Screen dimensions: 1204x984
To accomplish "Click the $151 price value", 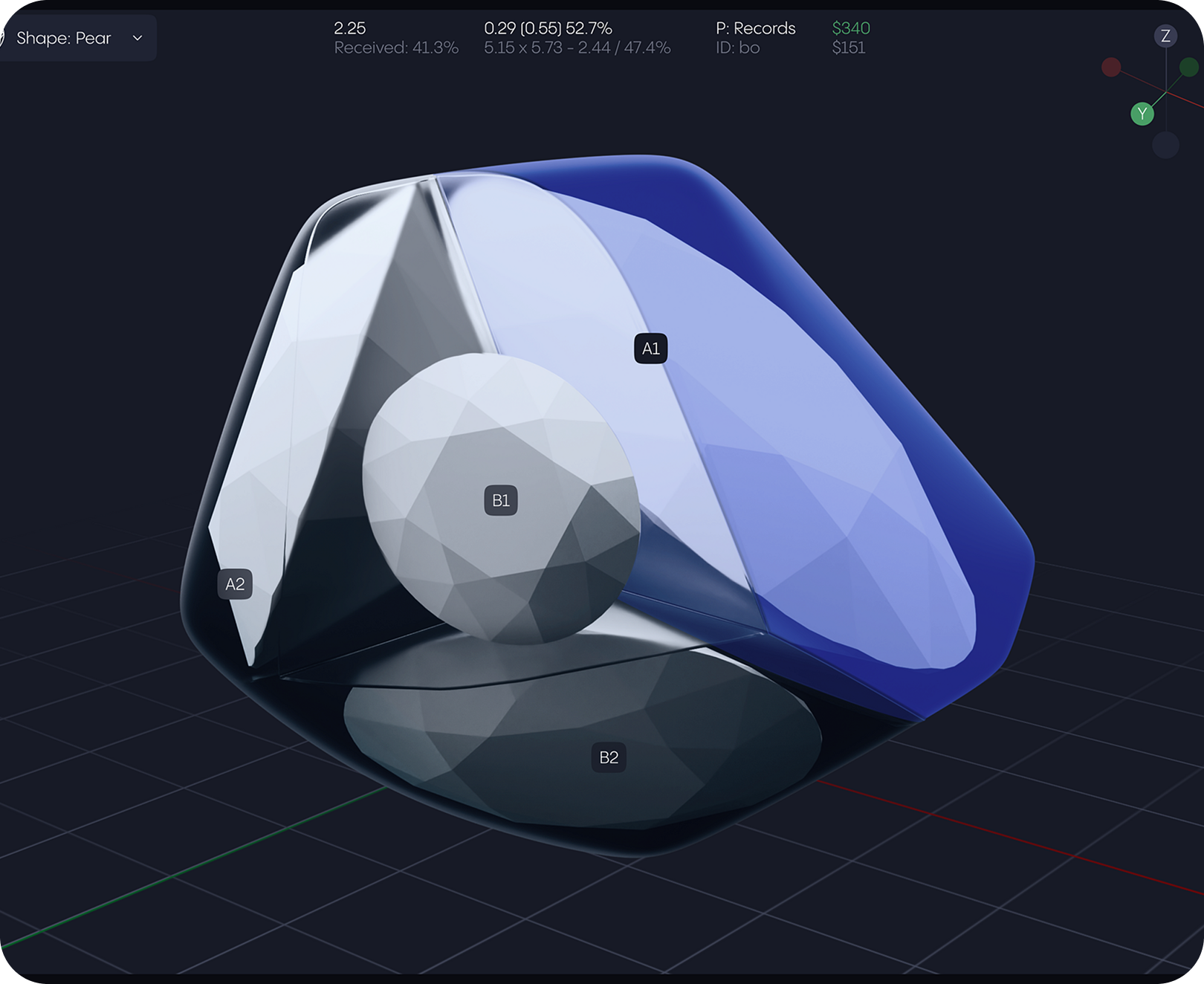I will point(850,49).
